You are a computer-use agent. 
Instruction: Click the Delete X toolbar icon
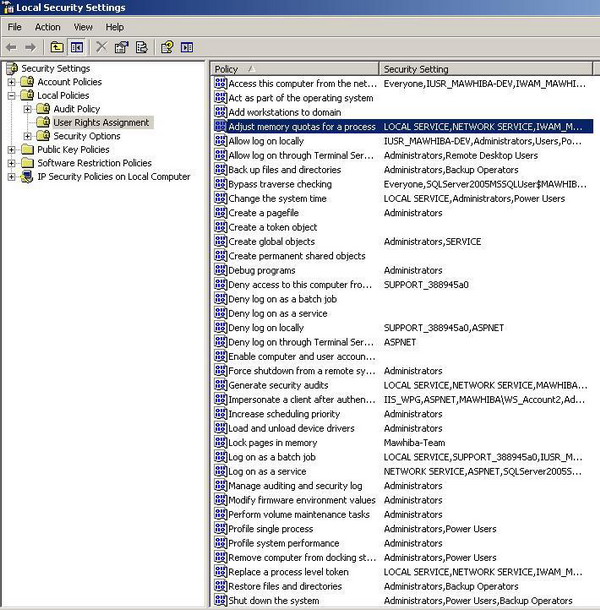click(102, 47)
